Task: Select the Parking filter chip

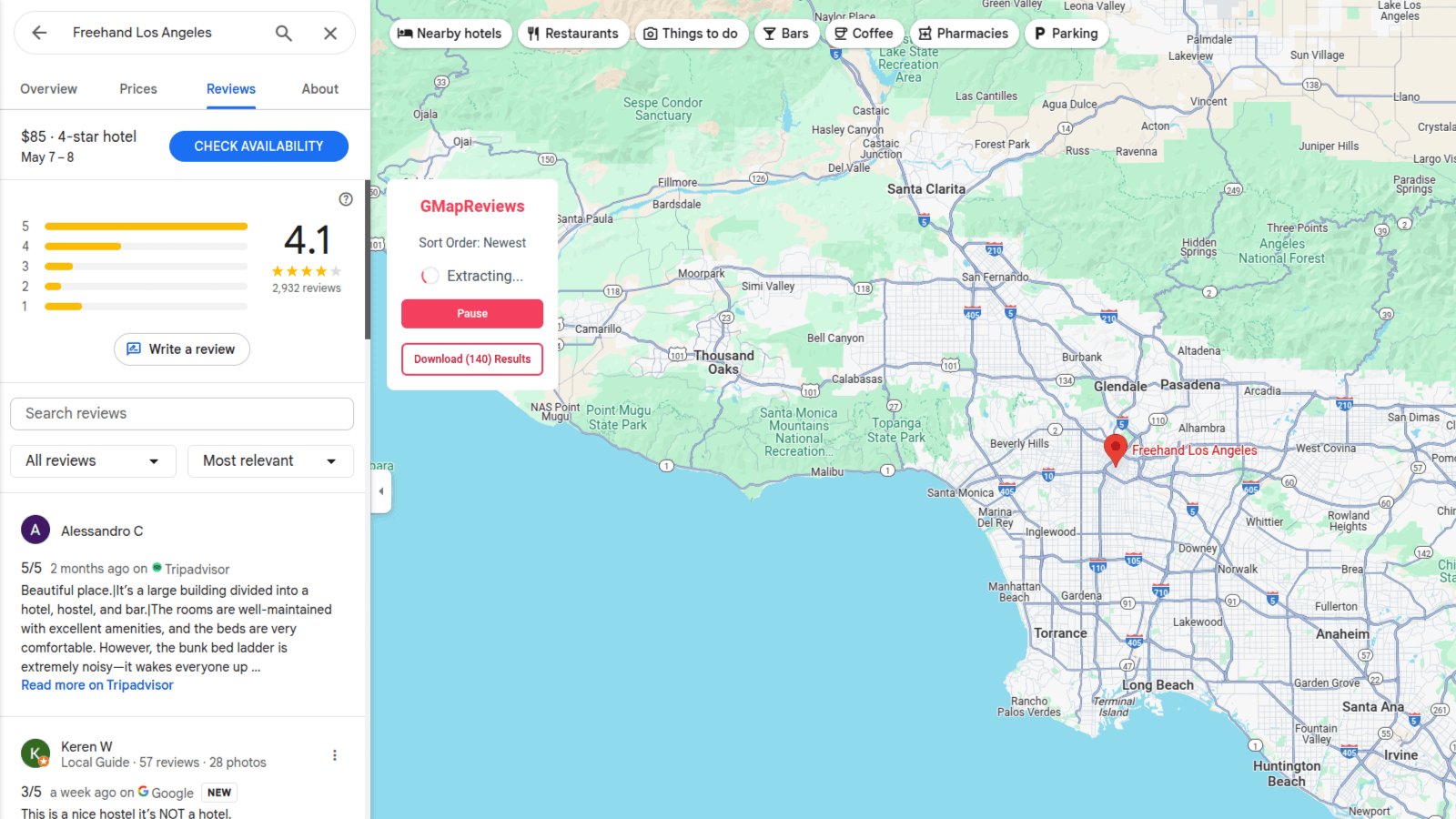Action: pyautogui.click(x=1067, y=34)
